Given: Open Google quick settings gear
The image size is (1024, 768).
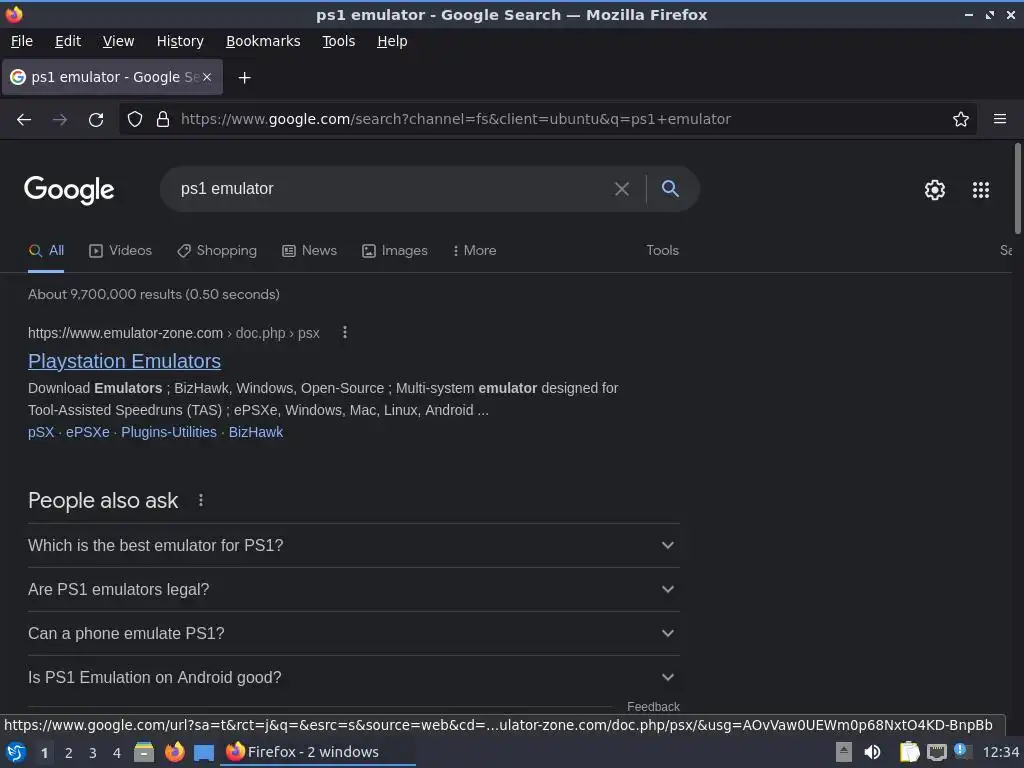Looking at the screenshot, I should (x=935, y=190).
